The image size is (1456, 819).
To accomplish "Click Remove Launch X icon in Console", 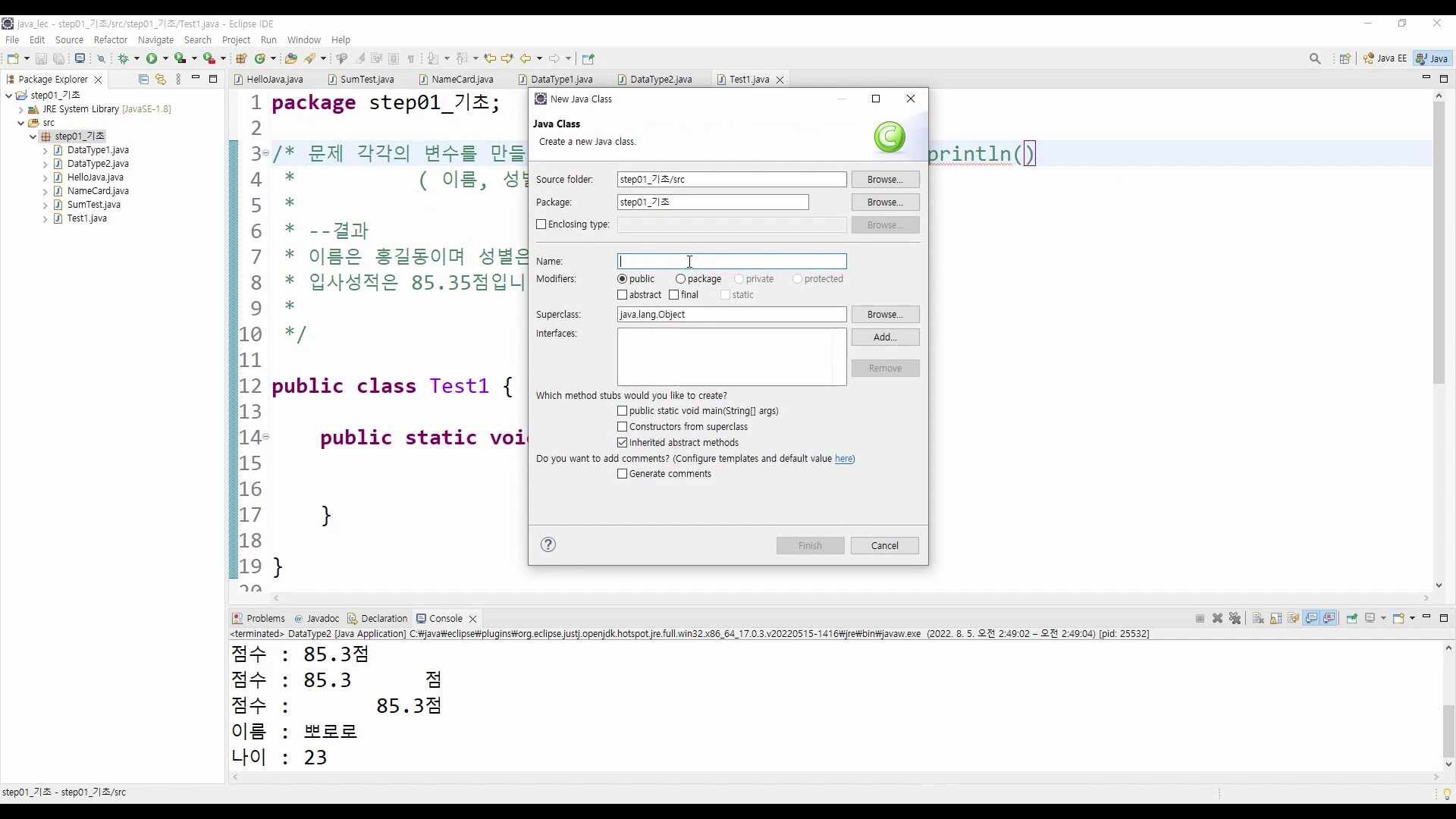I will tap(1217, 618).
